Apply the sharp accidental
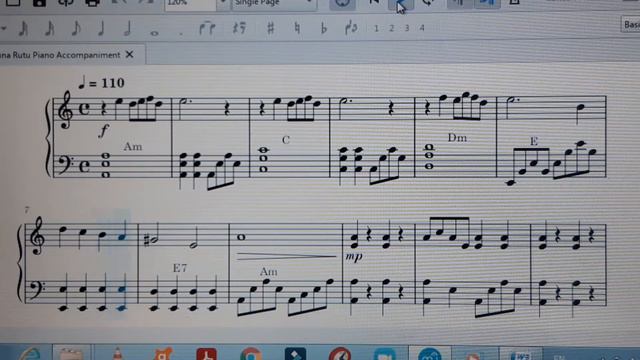This screenshot has width=640, height=360. [270, 28]
